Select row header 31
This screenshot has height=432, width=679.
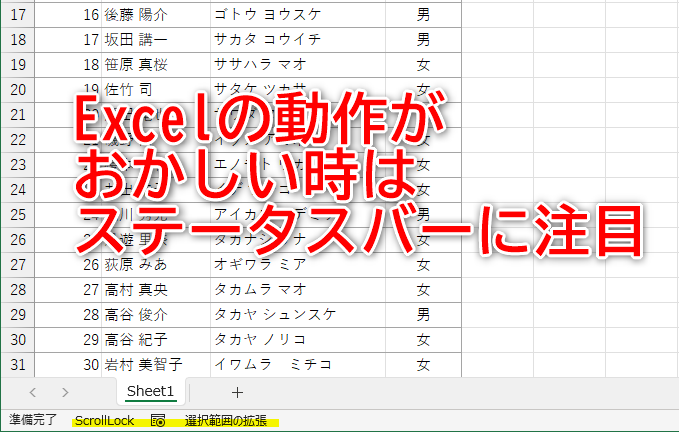(x=19, y=364)
